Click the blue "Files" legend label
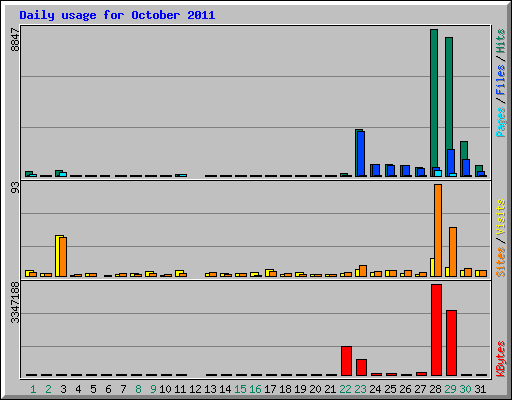The height and width of the screenshot is (400, 512). coord(501,79)
